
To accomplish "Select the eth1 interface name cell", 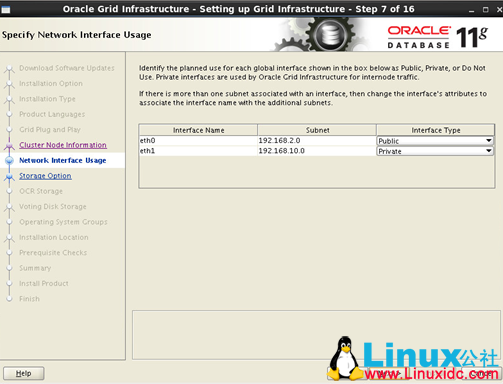I will (x=198, y=151).
